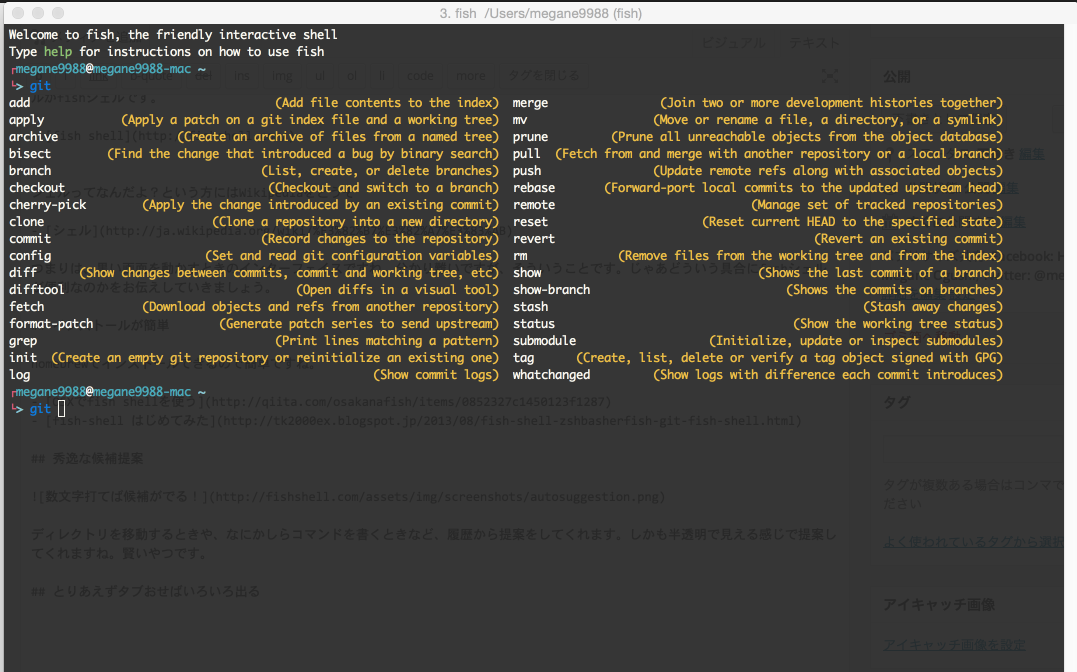Image resolution: width=1077 pixels, height=672 pixels.
Task: Select the 'pull' git completion
Action: [526, 154]
